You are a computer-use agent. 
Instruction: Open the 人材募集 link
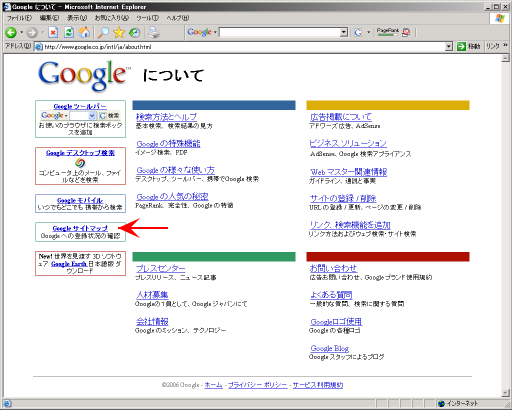click(152, 295)
